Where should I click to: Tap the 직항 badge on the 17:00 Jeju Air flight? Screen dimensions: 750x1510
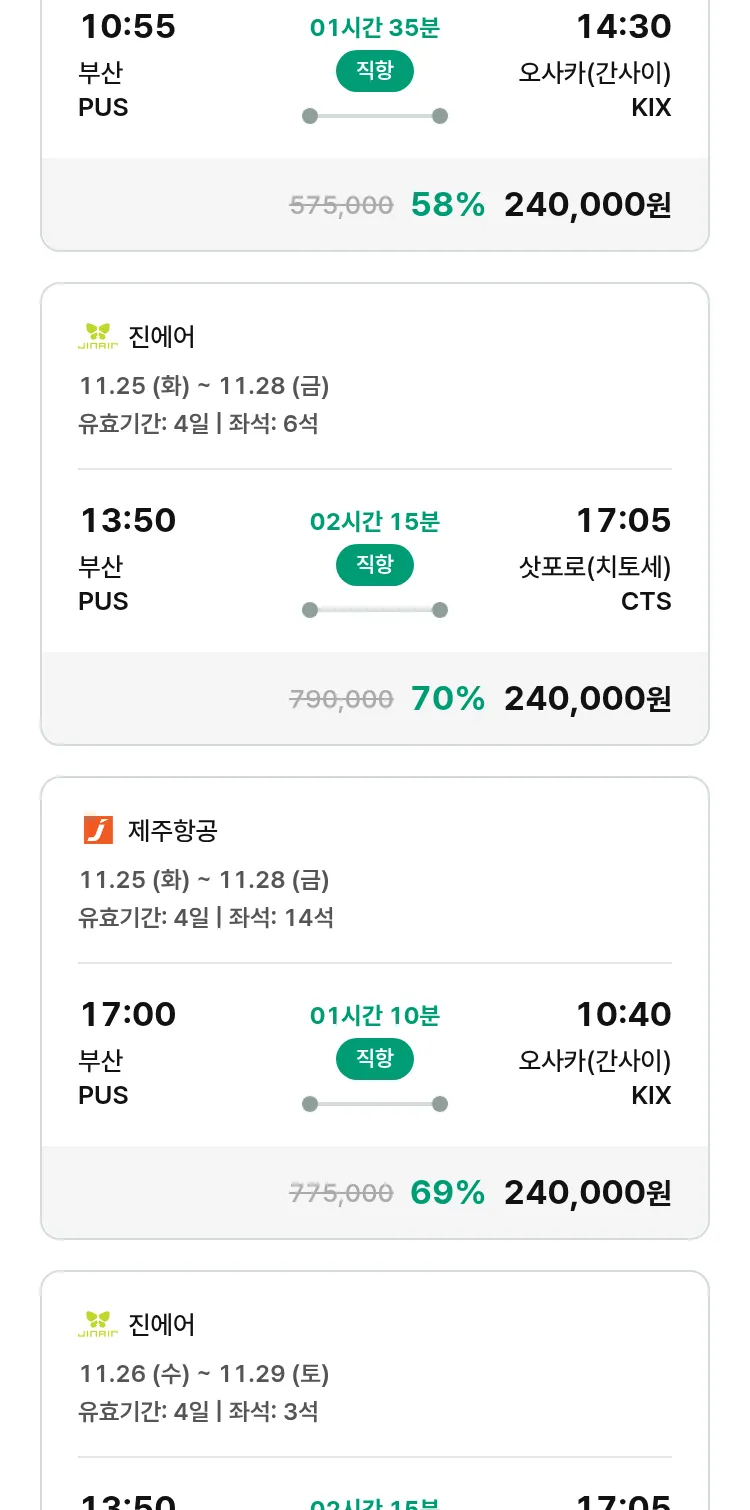[374, 1059]
